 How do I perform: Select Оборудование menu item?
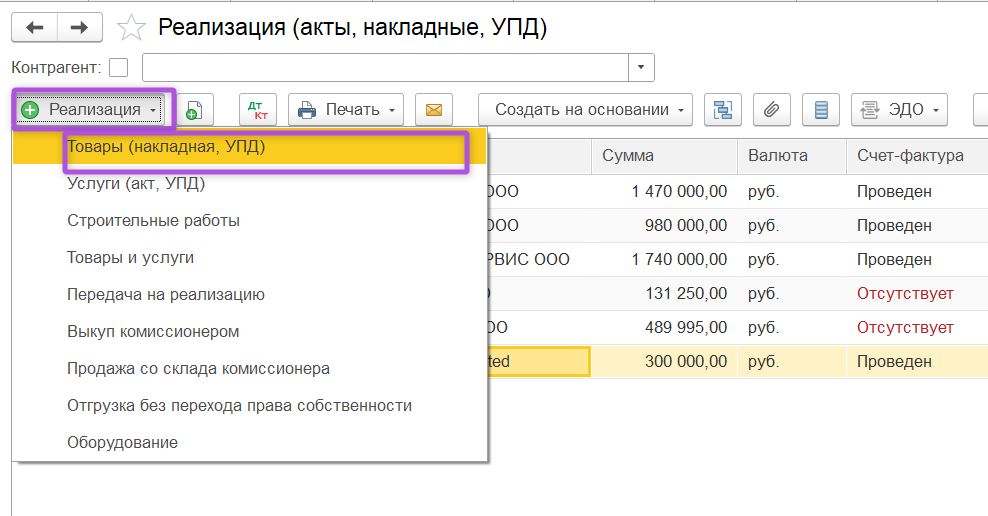[x=250, y=442]
